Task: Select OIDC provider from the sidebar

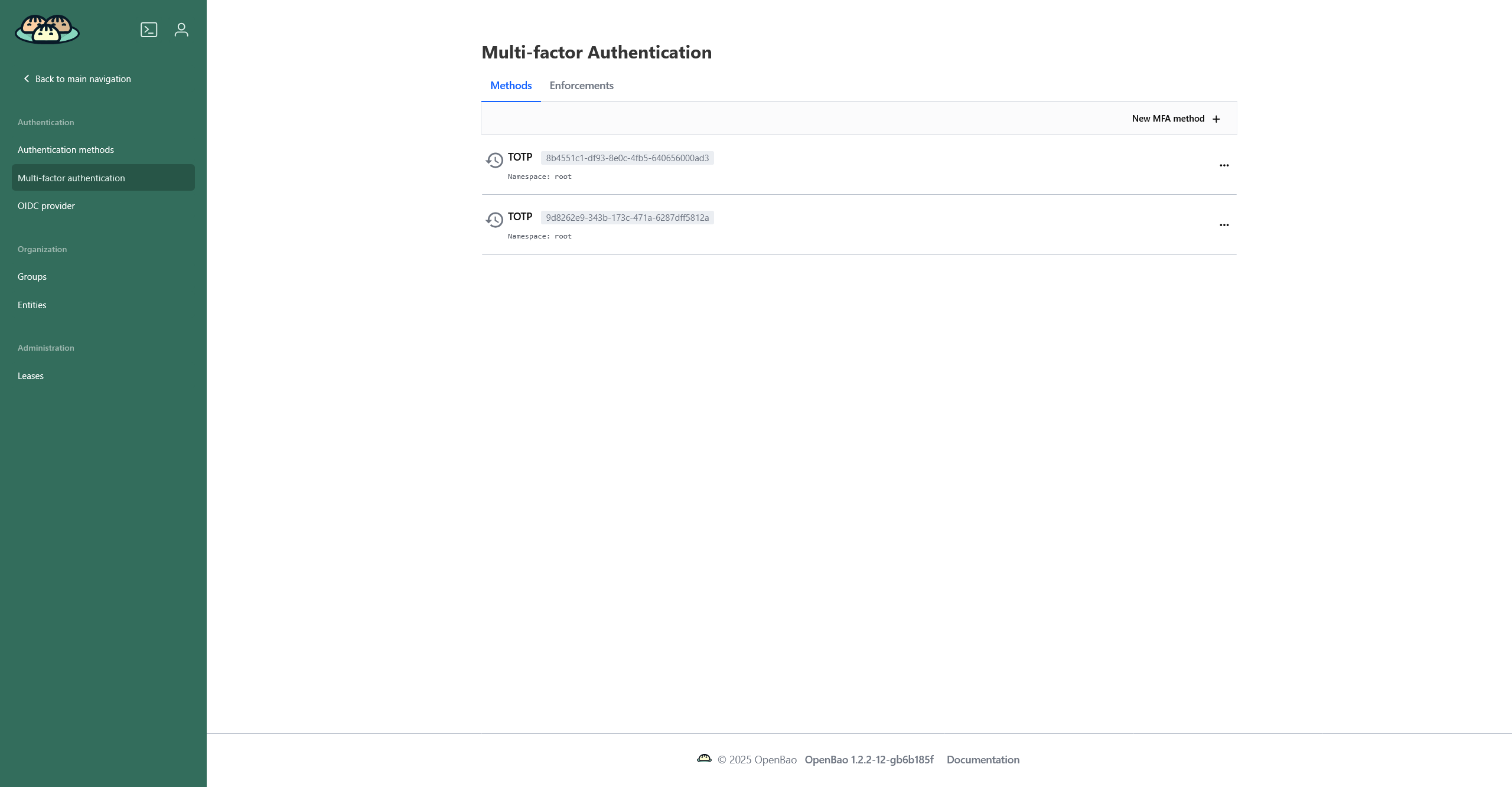Action: pos(46,205)
